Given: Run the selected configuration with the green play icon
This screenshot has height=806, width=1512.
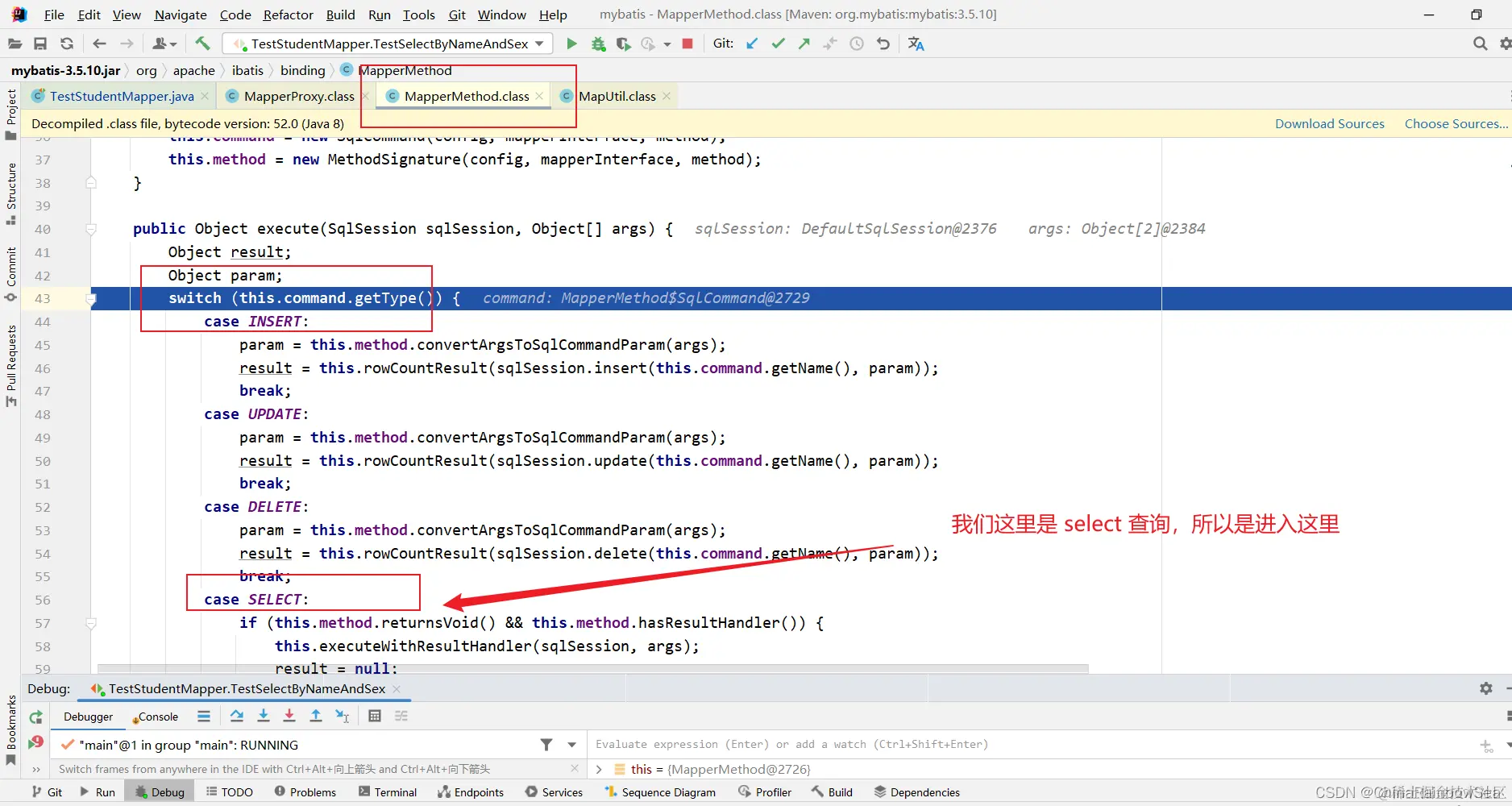Looking at the screenshot, I should pyautogui.click(x=571, y=44).
